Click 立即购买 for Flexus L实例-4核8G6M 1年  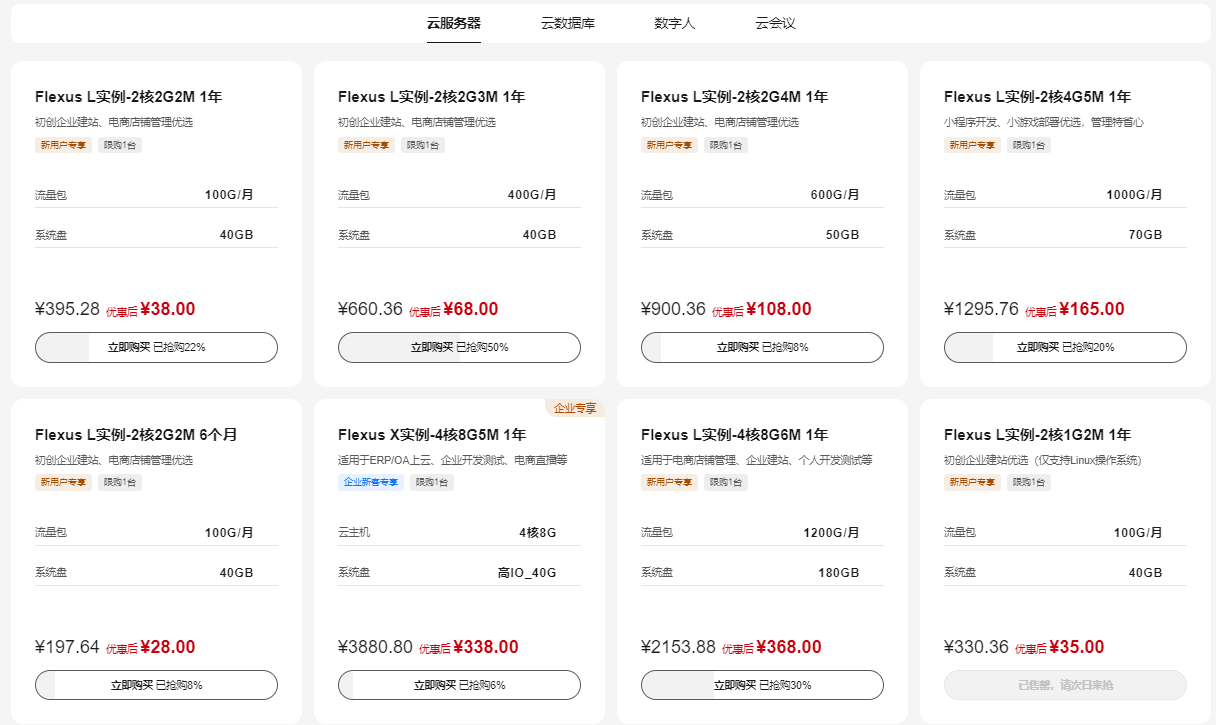762,685
